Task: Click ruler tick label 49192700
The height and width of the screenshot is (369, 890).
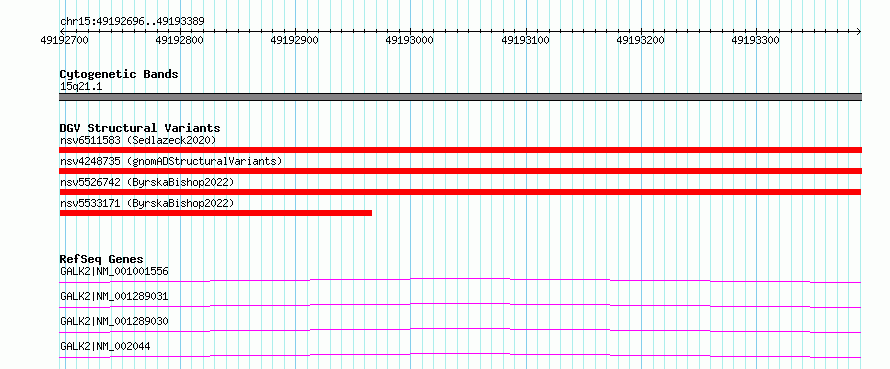Action: tap(65, 40)
